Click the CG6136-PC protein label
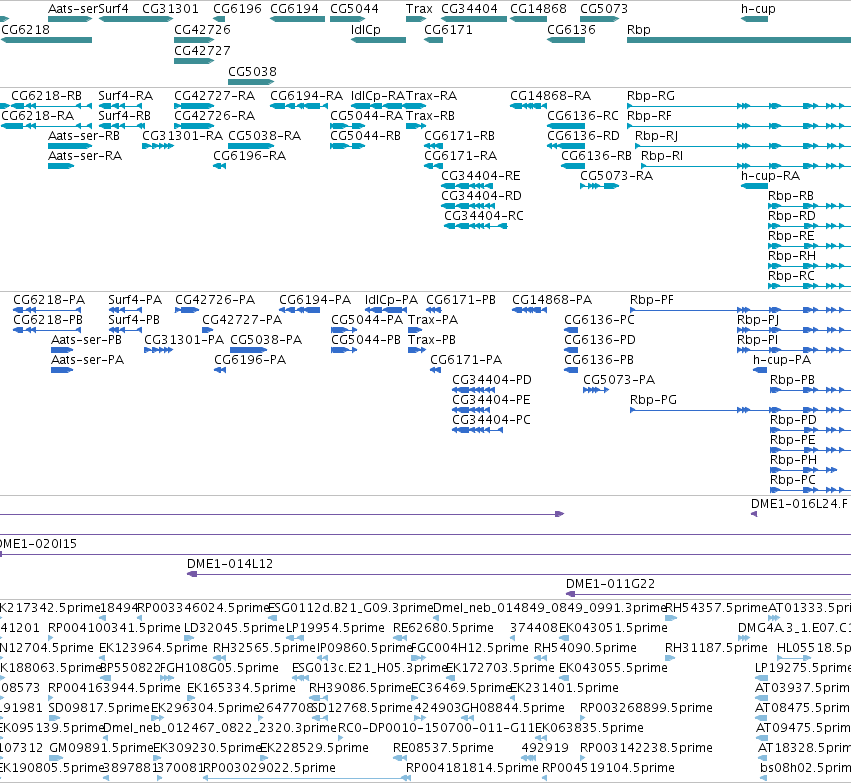Image resolution: width=851 pixels, height=783 pixels. click(600, 320)
